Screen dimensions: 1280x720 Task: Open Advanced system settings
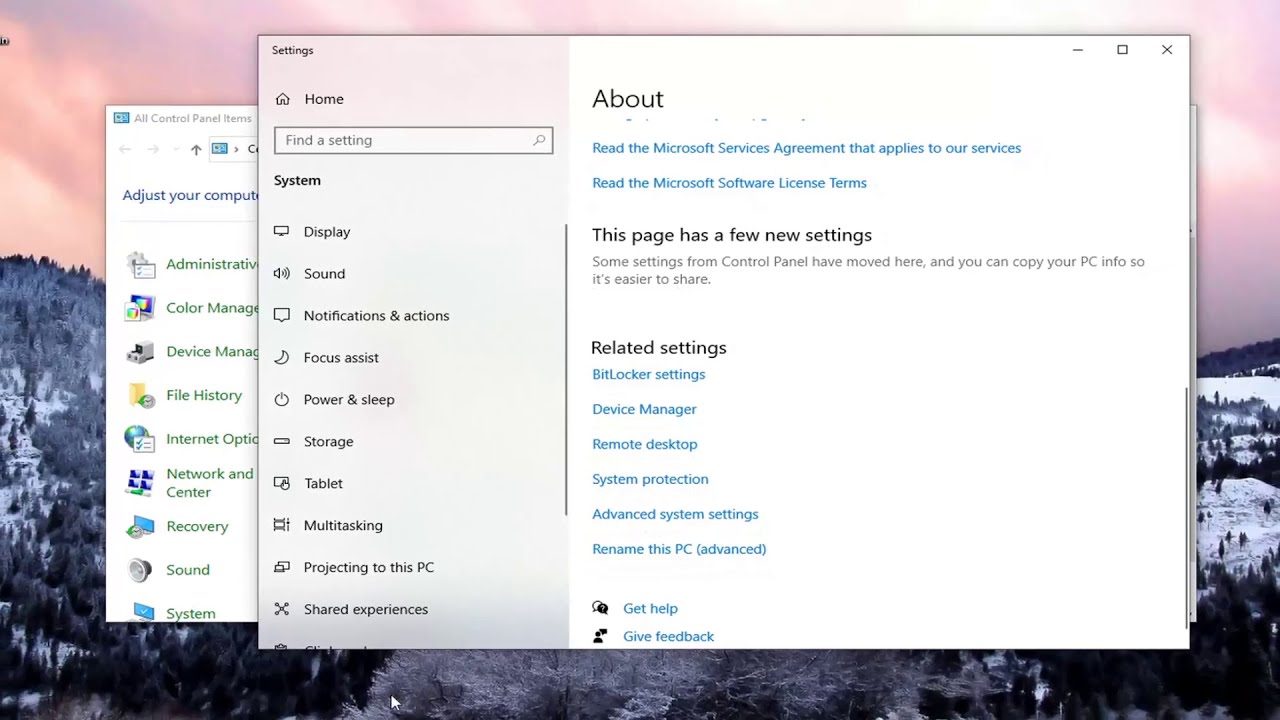pos(675,514)
